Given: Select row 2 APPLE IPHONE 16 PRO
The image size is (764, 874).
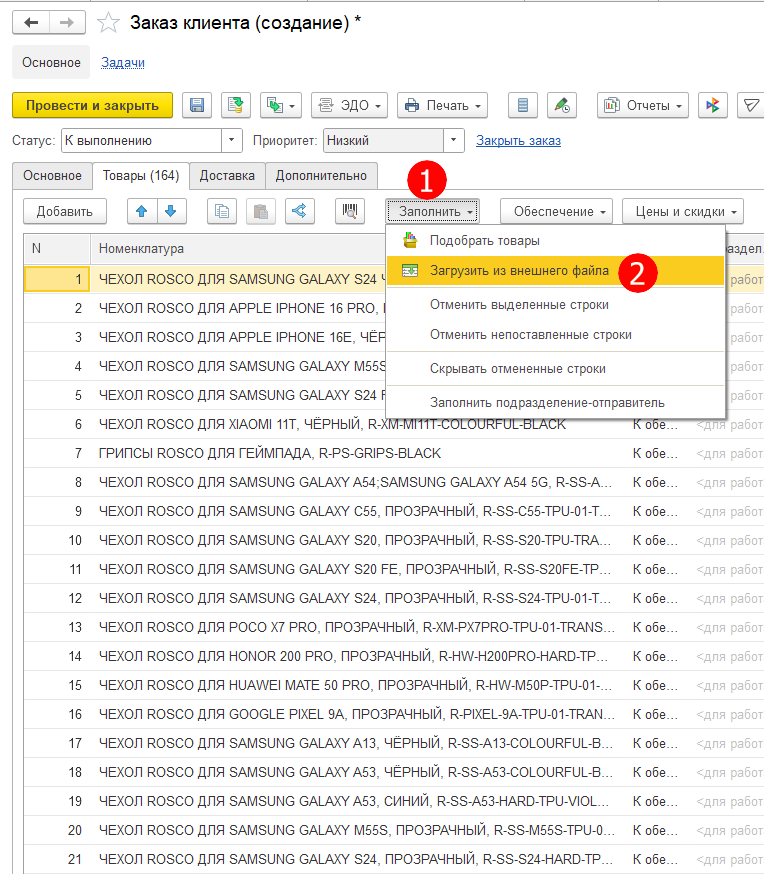Looking at the screenshot, I should pos(205,308).
